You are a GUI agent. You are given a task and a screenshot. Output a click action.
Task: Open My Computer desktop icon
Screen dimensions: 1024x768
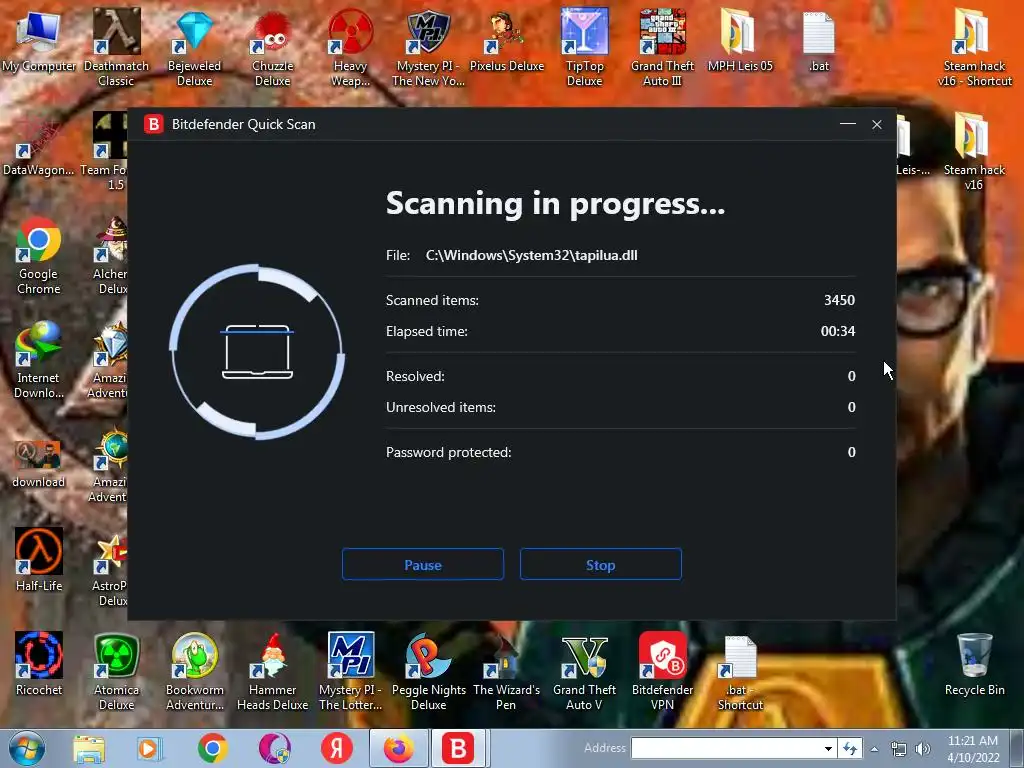(39, 41)
